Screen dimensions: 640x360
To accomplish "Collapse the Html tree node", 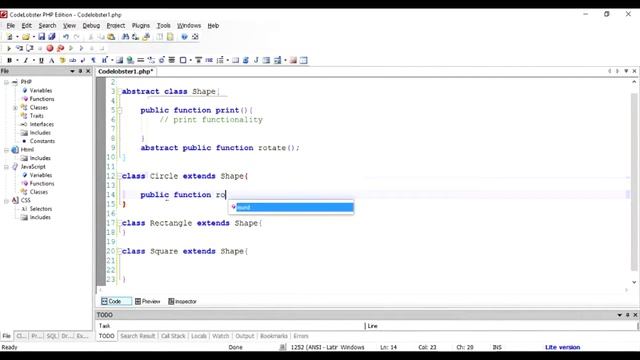I will pyautogui.click(x=7, y=150).
